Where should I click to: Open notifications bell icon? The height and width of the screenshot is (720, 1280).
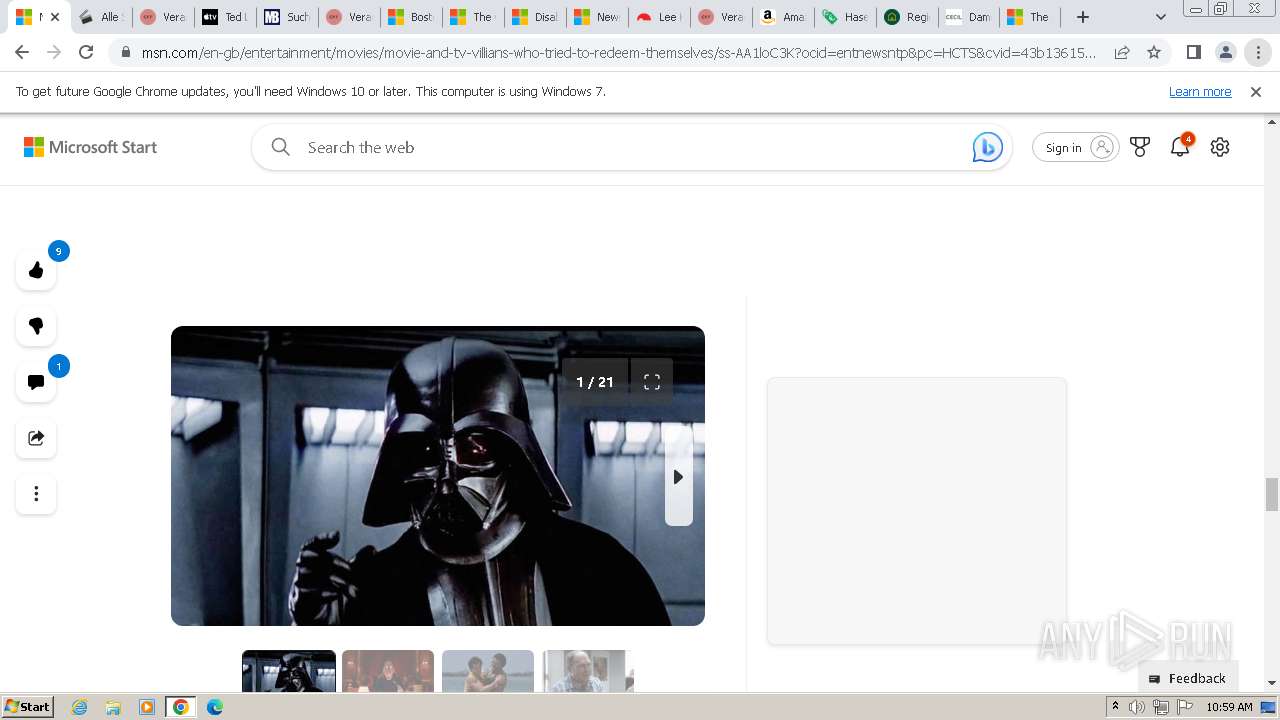[x=1180, y=147]
